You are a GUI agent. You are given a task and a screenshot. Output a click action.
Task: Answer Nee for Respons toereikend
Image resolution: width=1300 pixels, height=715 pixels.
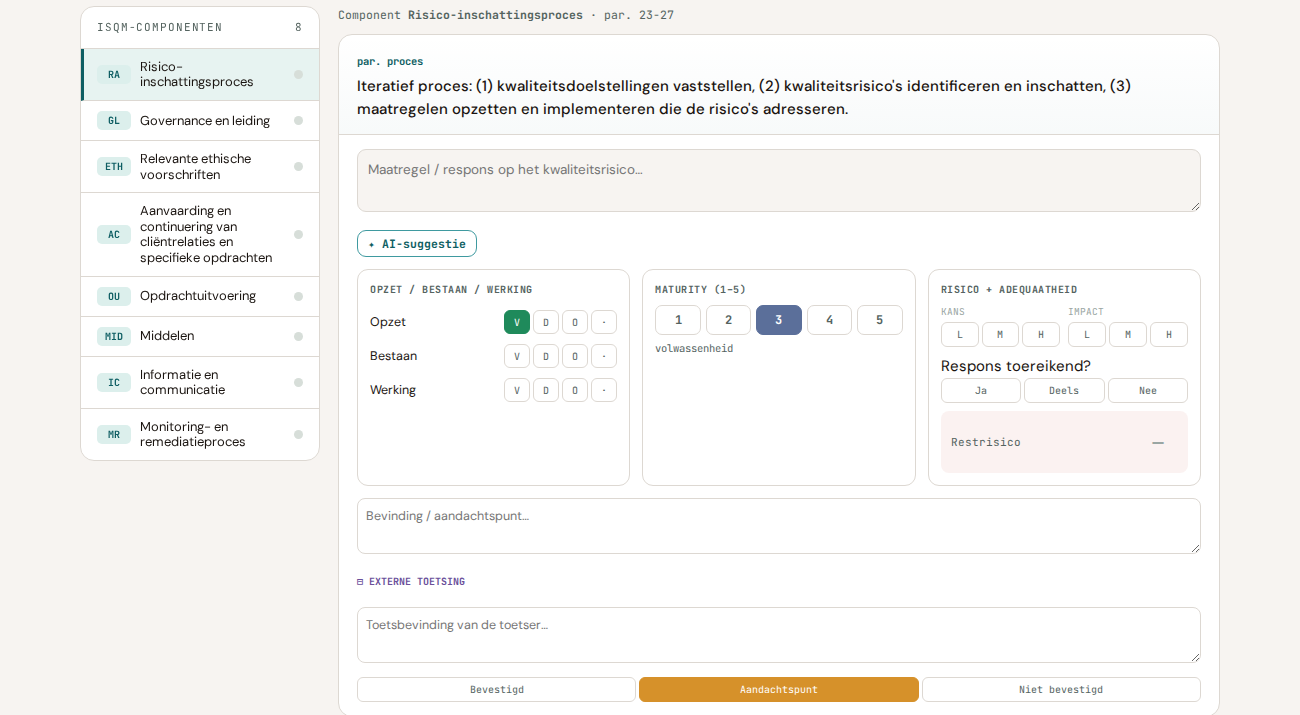(x=1148, y=391)
